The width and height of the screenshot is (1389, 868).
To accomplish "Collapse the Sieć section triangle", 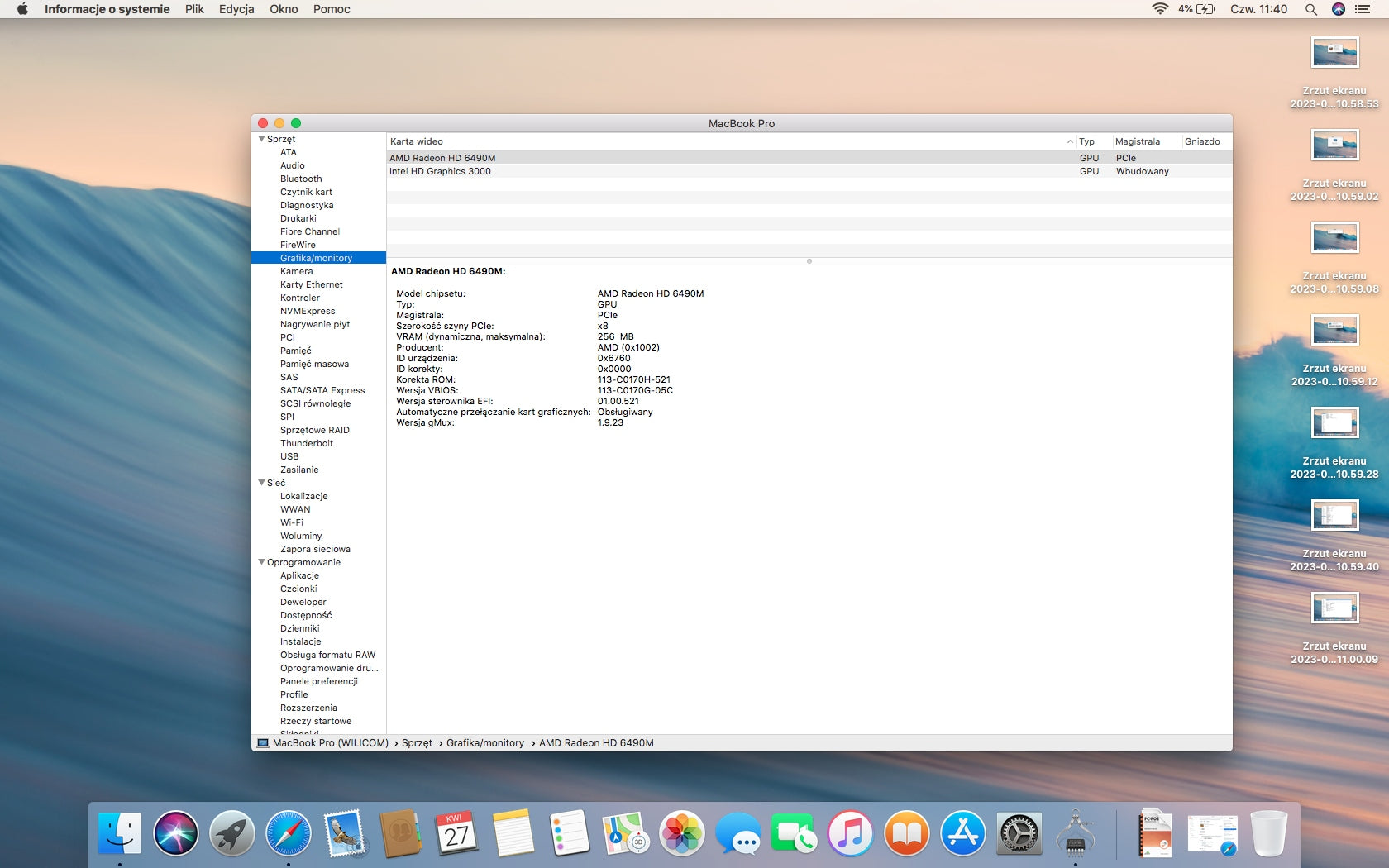I will (261, 483).
